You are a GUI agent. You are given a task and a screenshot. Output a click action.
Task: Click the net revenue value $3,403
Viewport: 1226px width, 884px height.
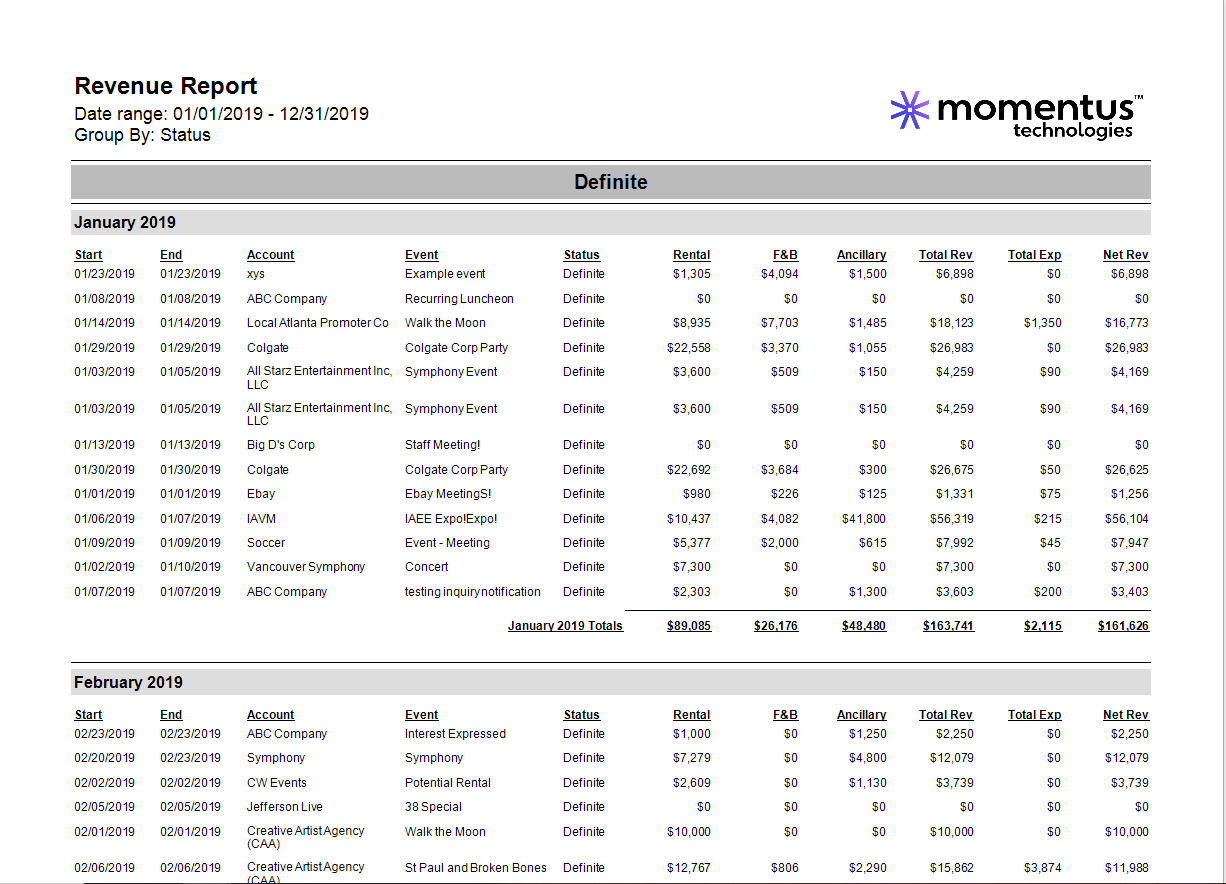1129,592
